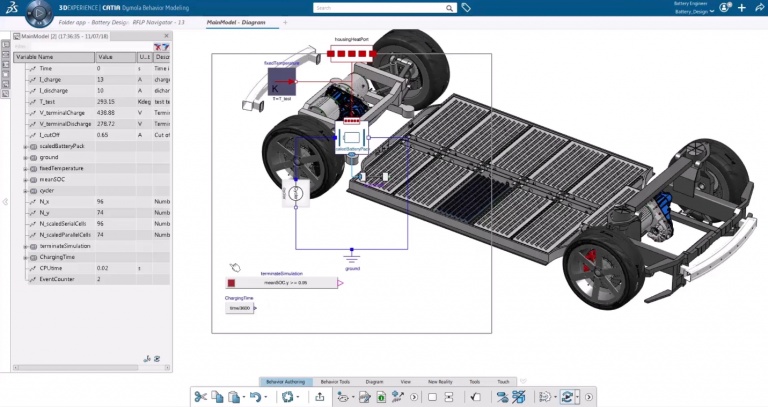The image size is (768, 407).
Task: Open the View toolbar tab
Action: (x=406, y=382)
